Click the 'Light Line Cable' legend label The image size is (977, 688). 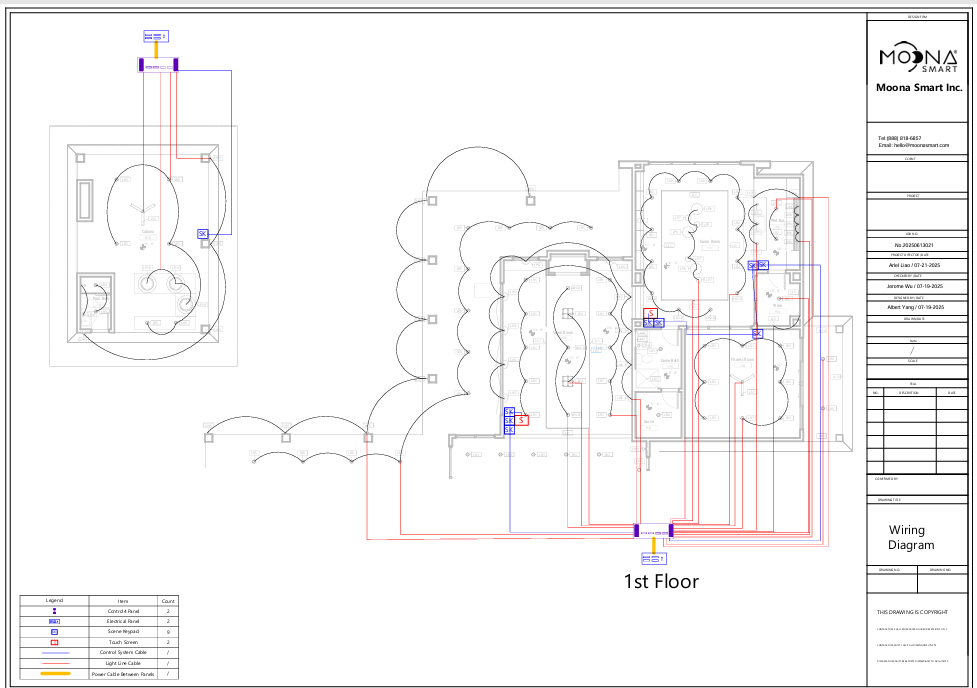(123, 663)
